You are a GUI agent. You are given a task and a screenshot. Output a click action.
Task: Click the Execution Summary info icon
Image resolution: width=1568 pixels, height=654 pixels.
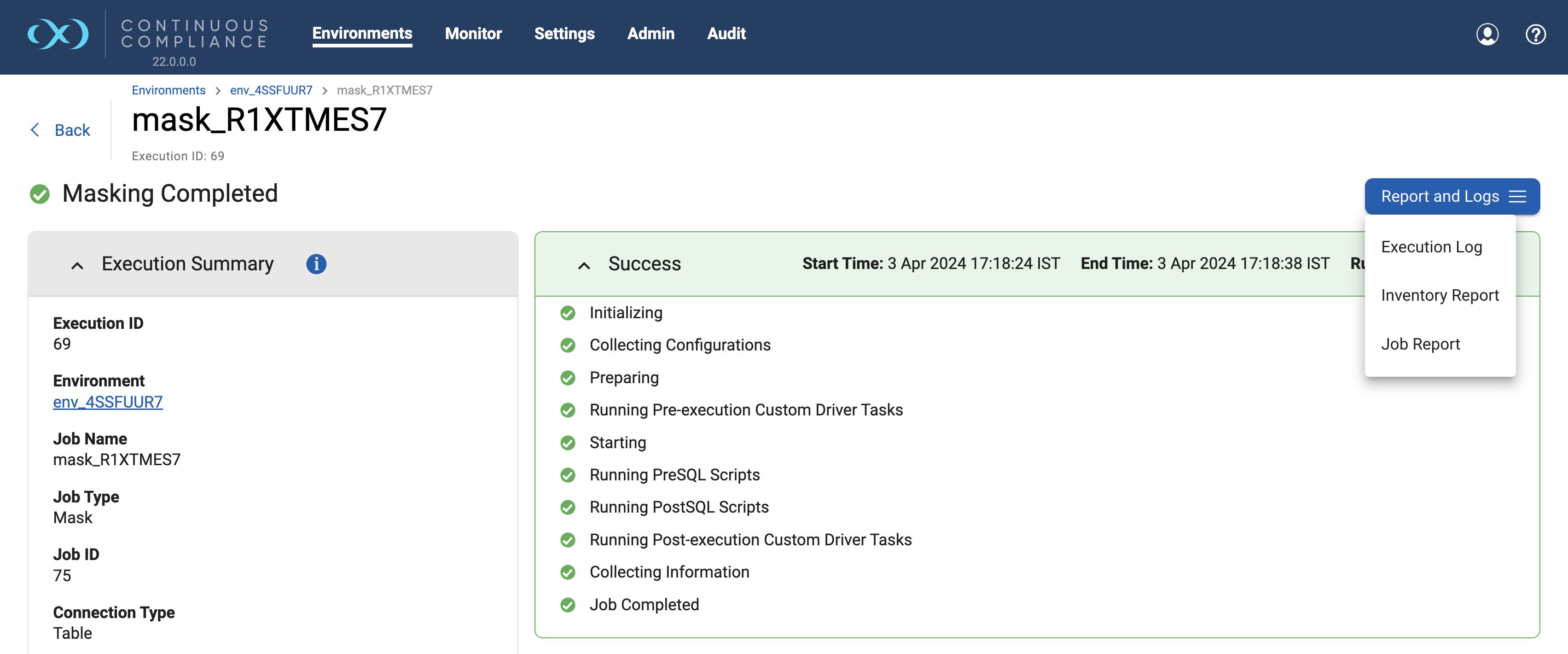point(316,263)
